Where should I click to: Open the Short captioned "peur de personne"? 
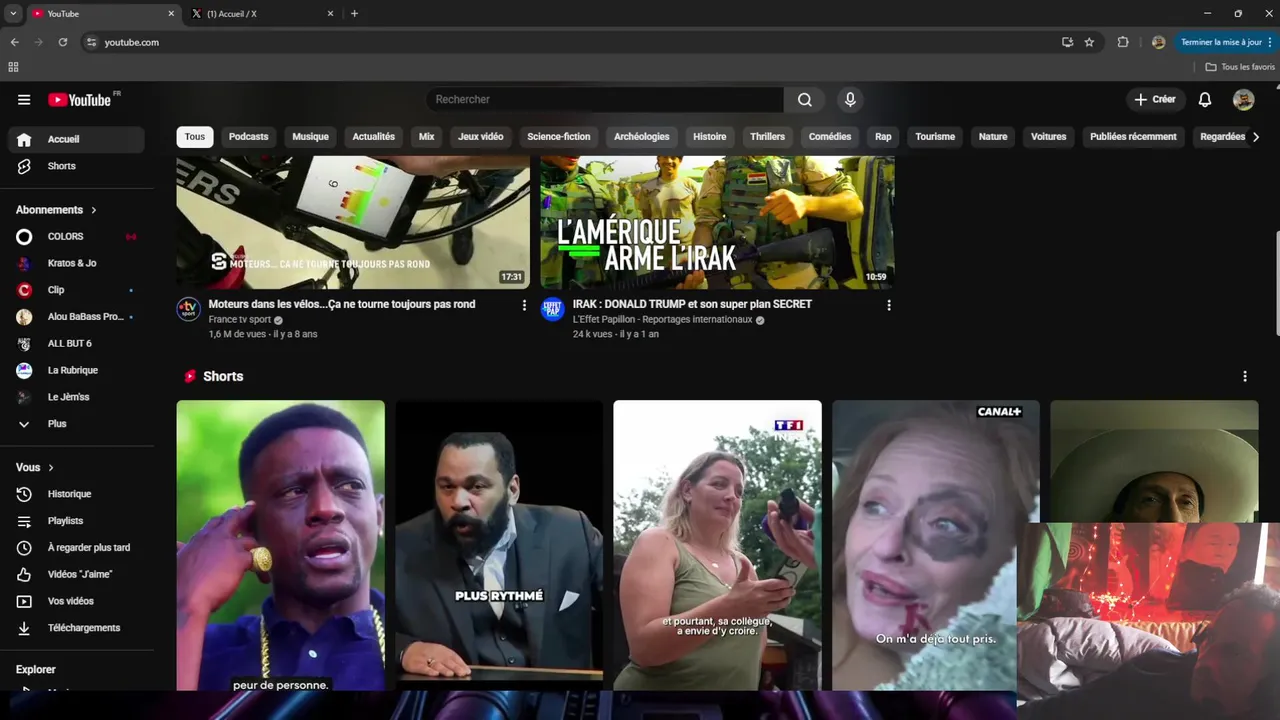coord(281,546)
